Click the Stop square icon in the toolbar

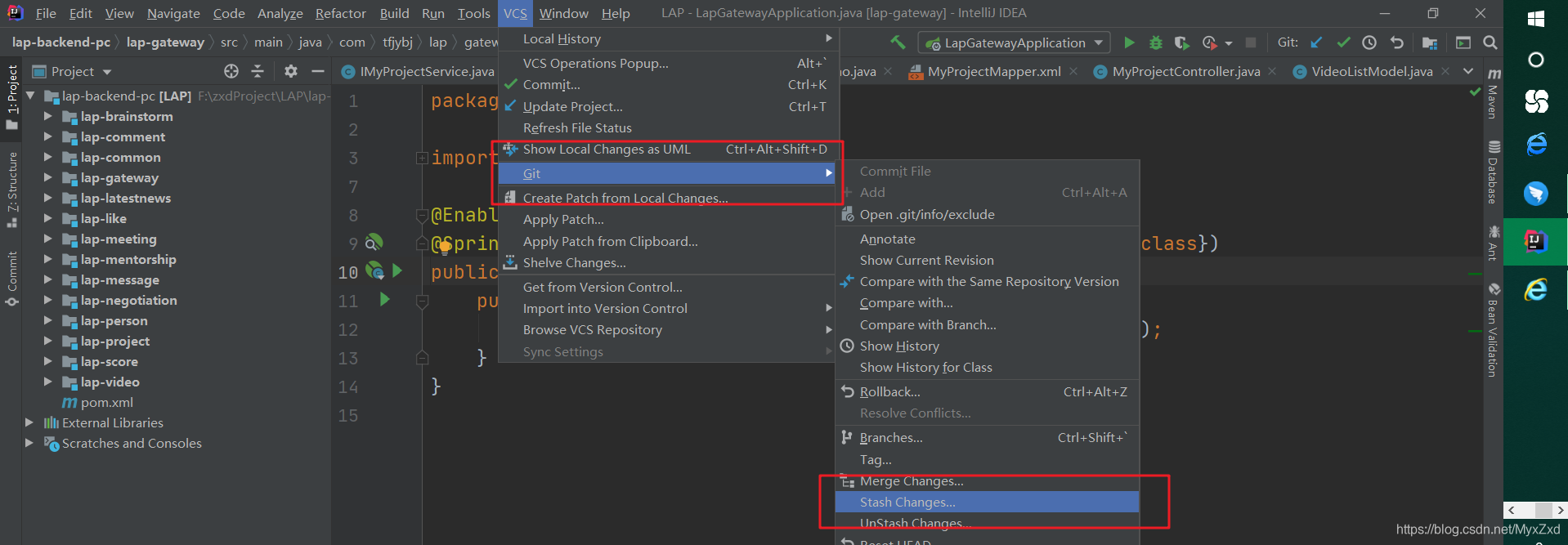[x=1250, y=42]
